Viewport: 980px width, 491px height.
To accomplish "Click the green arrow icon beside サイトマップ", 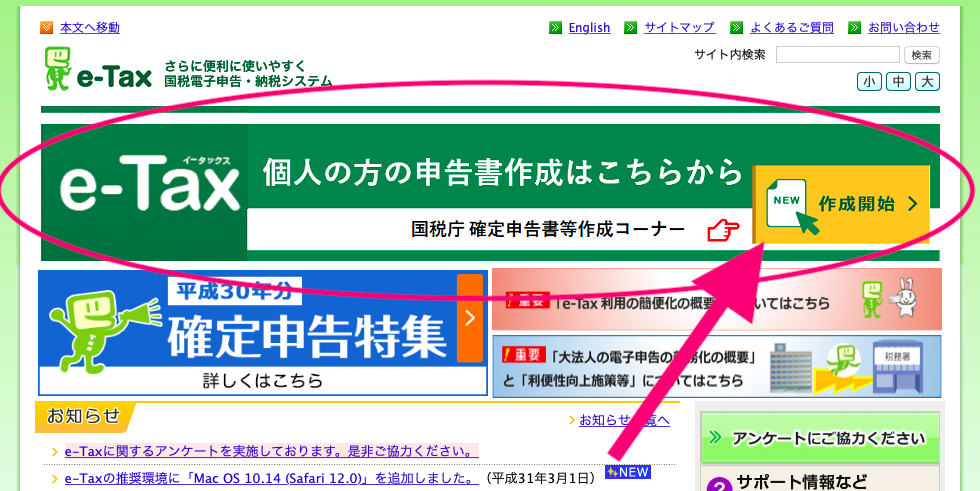I will tap(631, 27).
